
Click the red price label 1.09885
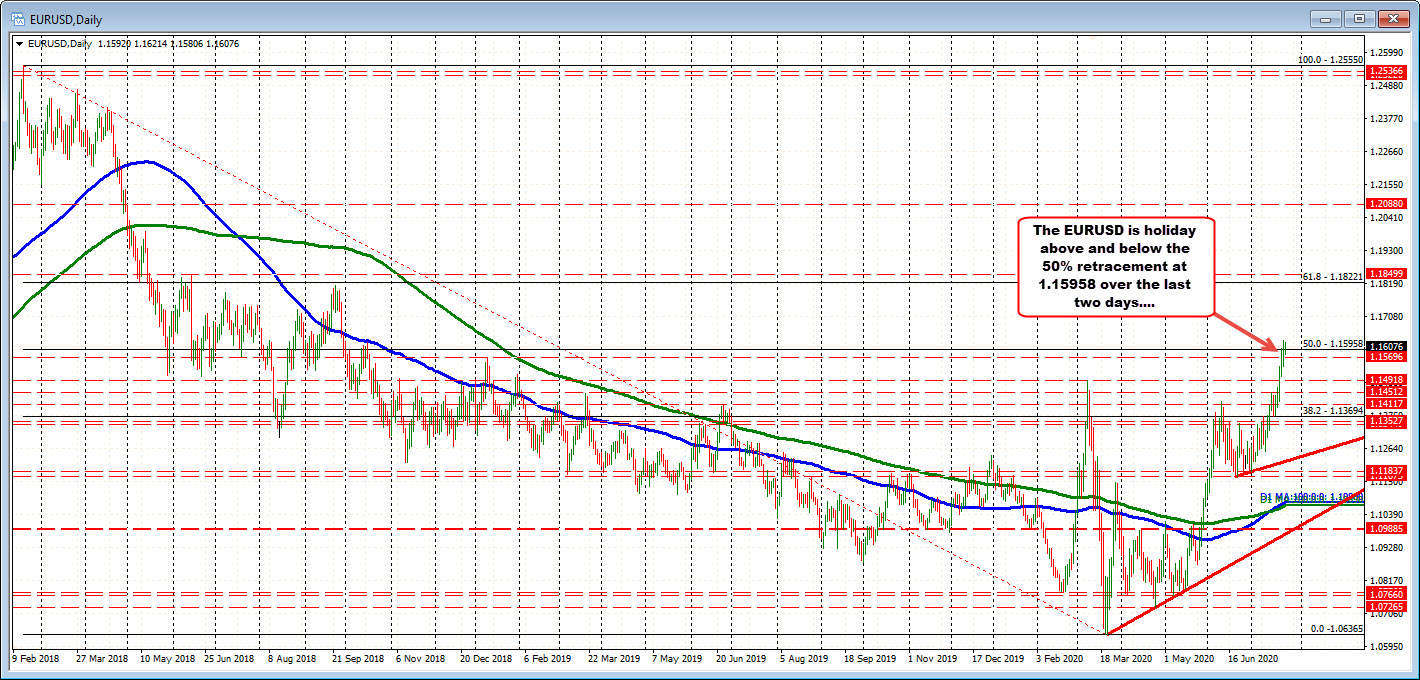[1386, 529]
